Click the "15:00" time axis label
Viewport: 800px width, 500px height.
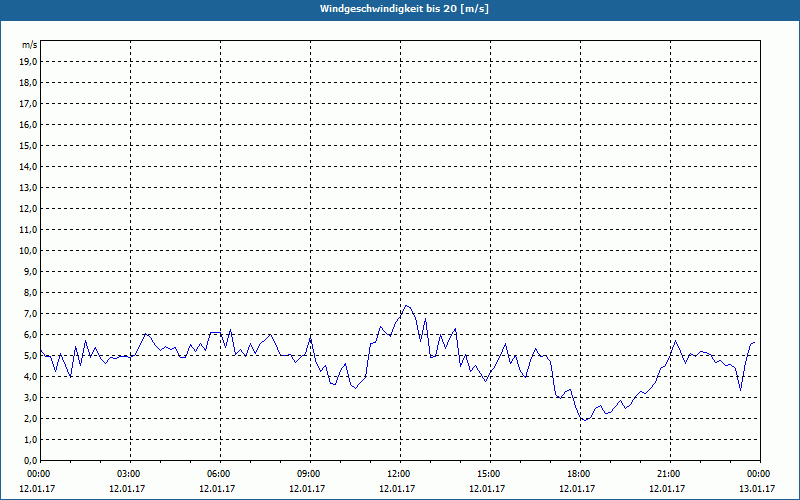[x=489, y=474]
